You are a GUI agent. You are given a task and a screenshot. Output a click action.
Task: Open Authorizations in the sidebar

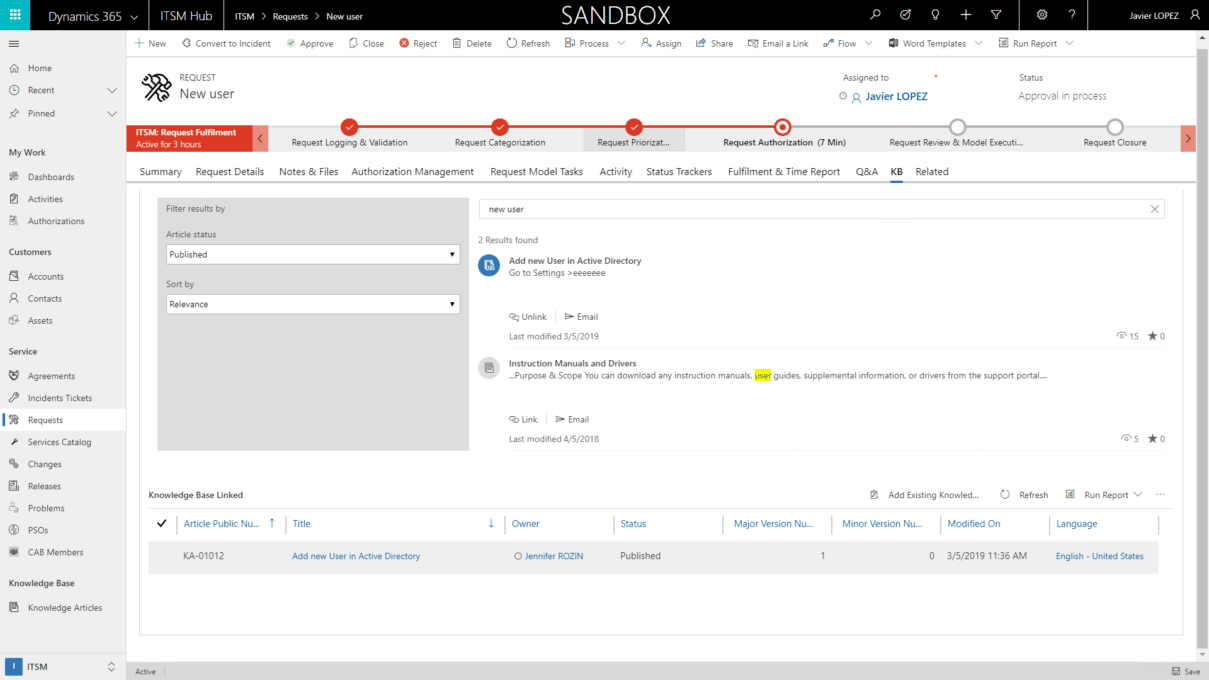pos(56,221)
